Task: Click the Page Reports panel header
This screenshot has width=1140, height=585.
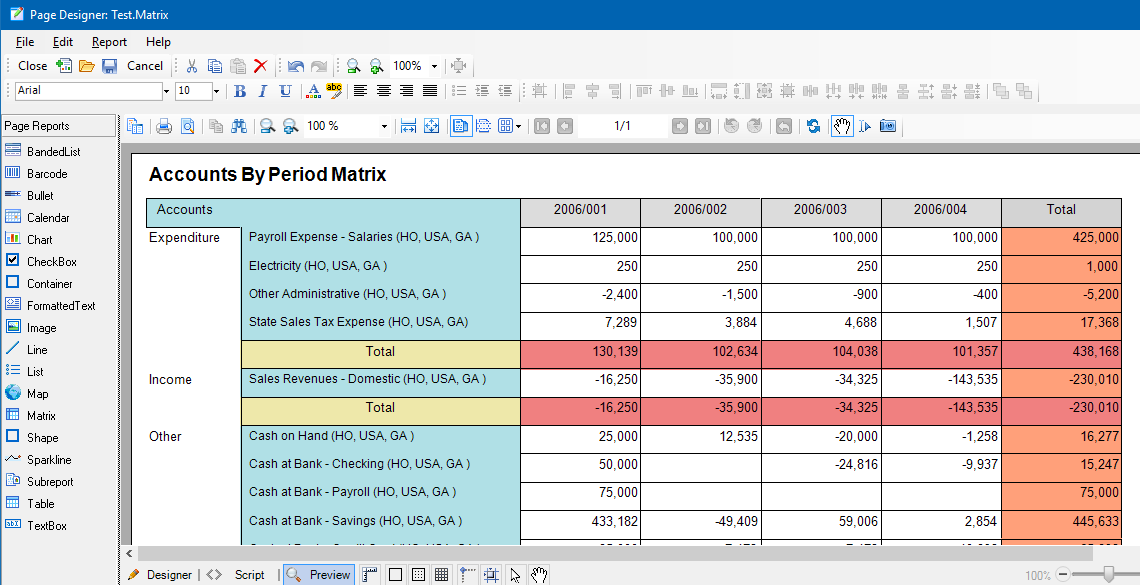Action: click(x=58, y=126)
